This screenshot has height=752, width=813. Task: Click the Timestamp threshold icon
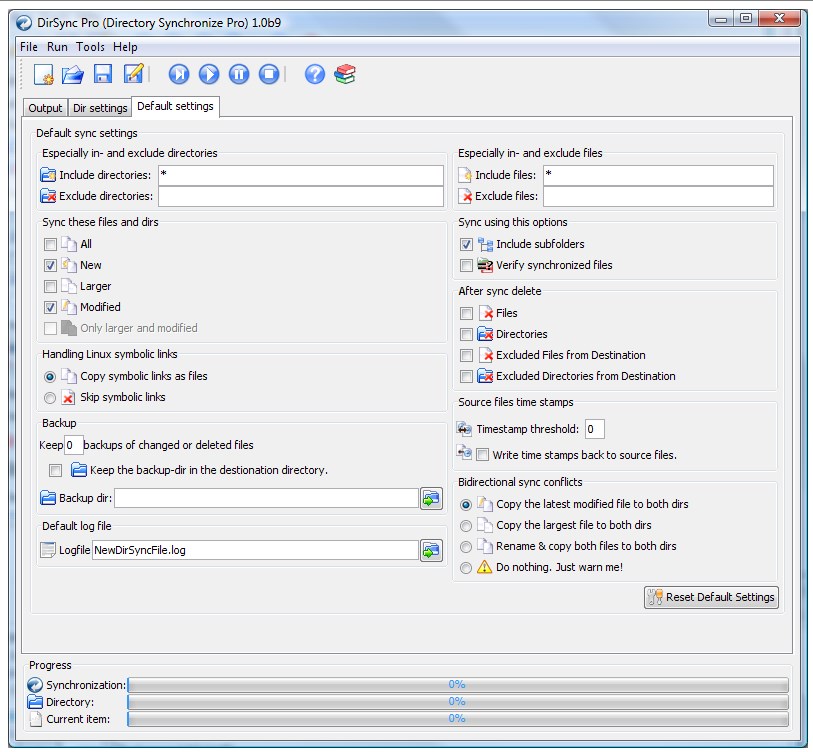(x=464, y=429)
